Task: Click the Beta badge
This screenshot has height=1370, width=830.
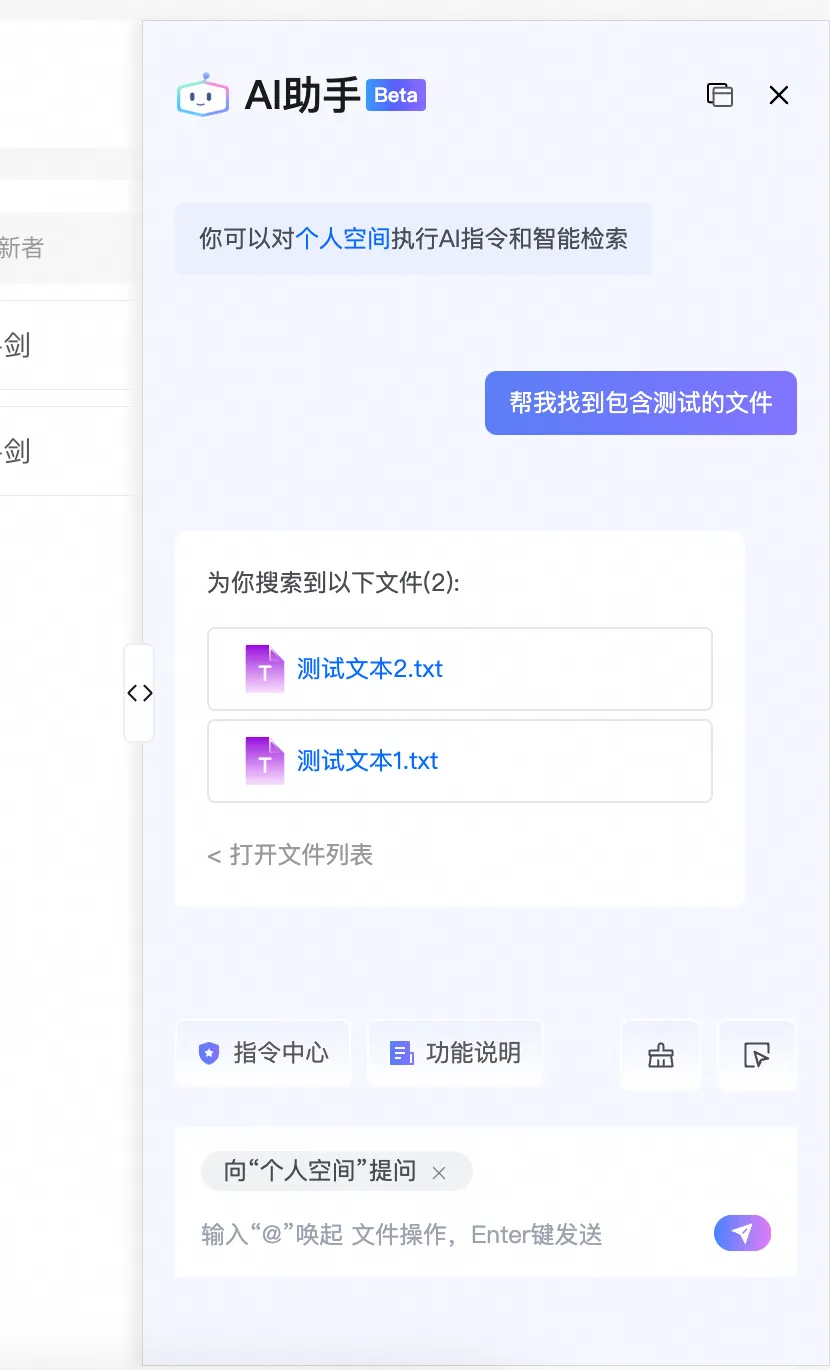Action: [x=396, y=96]
